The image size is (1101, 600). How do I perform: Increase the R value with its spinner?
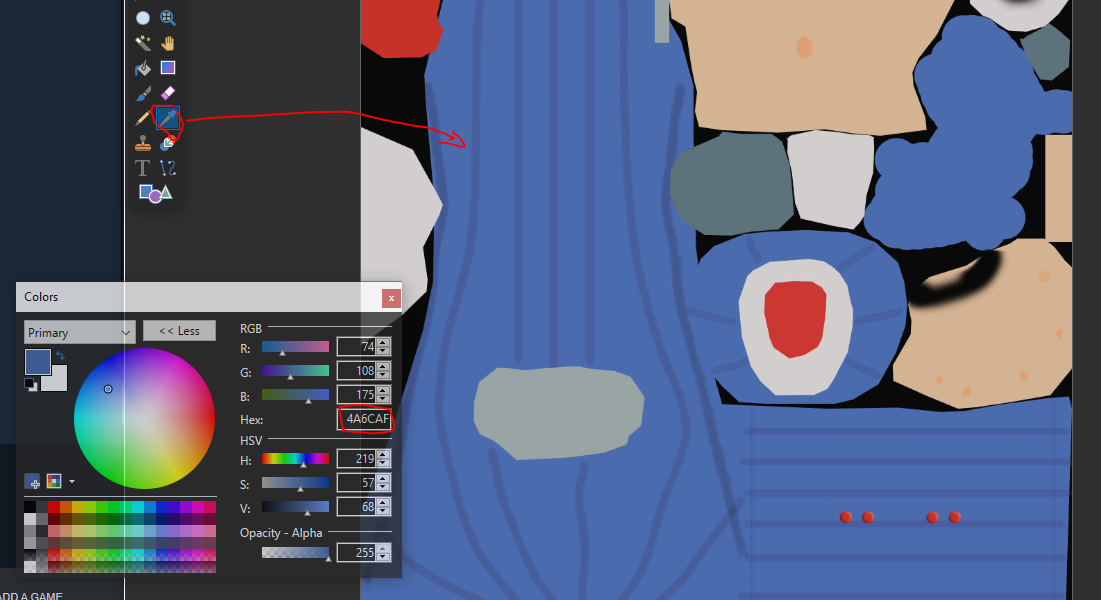tap(383, 342)
